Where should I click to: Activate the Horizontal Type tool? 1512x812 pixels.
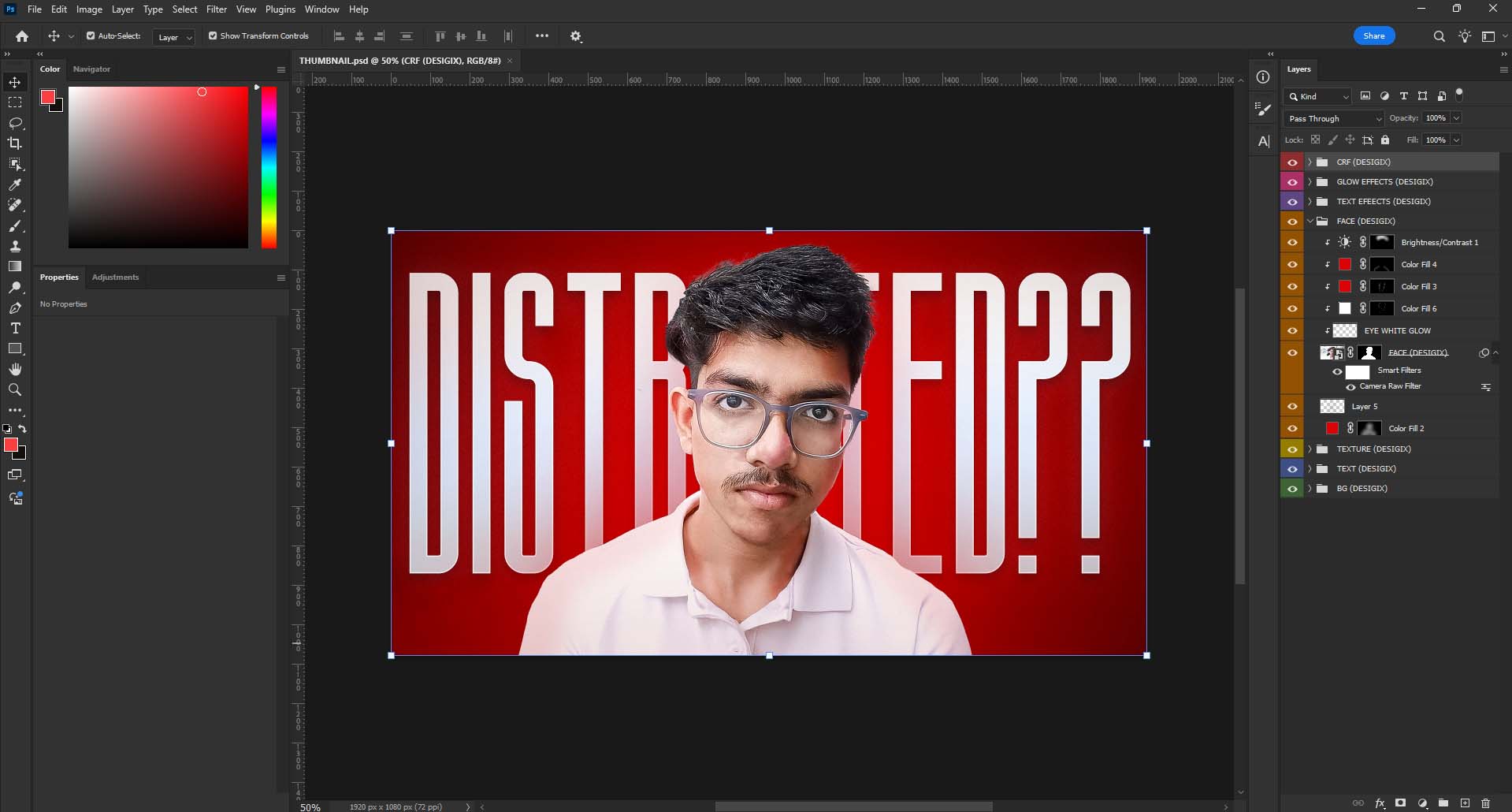point(15,328)
